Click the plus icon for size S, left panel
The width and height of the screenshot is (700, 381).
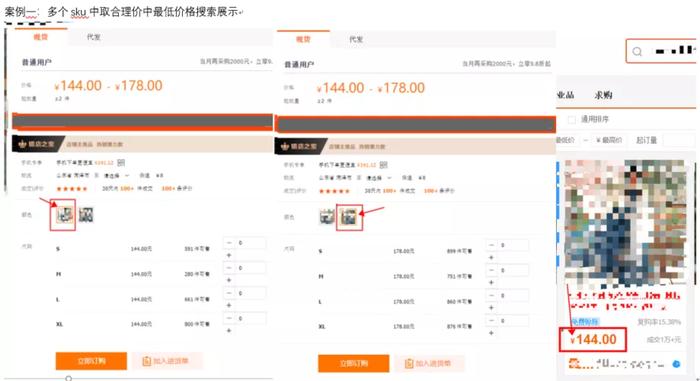tap(229, 255)
